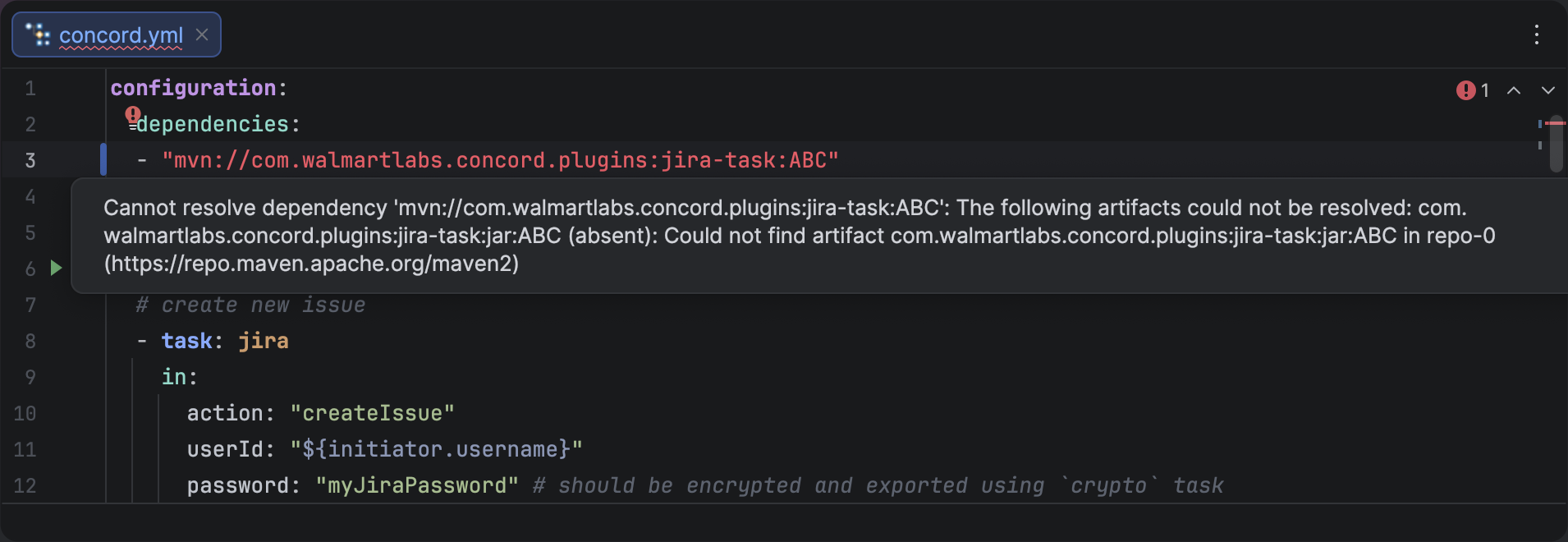
Task: Select the concord.yml editor tab
Action: (x=121, y=35)
